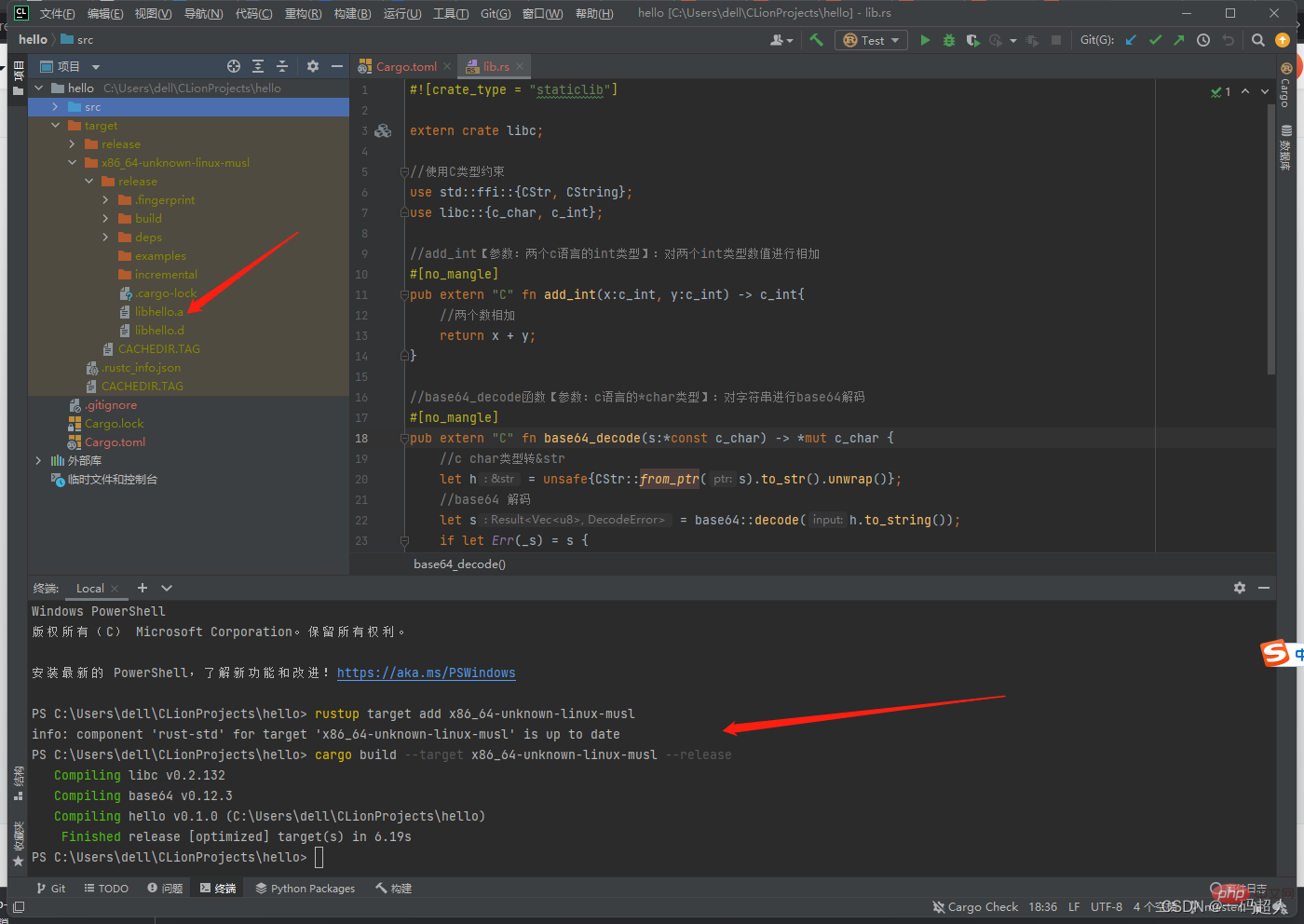The height and width of the screenshot is (924, 1304).
Task: Collapse the target folder in project tree
Action: click(x=56, y=126)
